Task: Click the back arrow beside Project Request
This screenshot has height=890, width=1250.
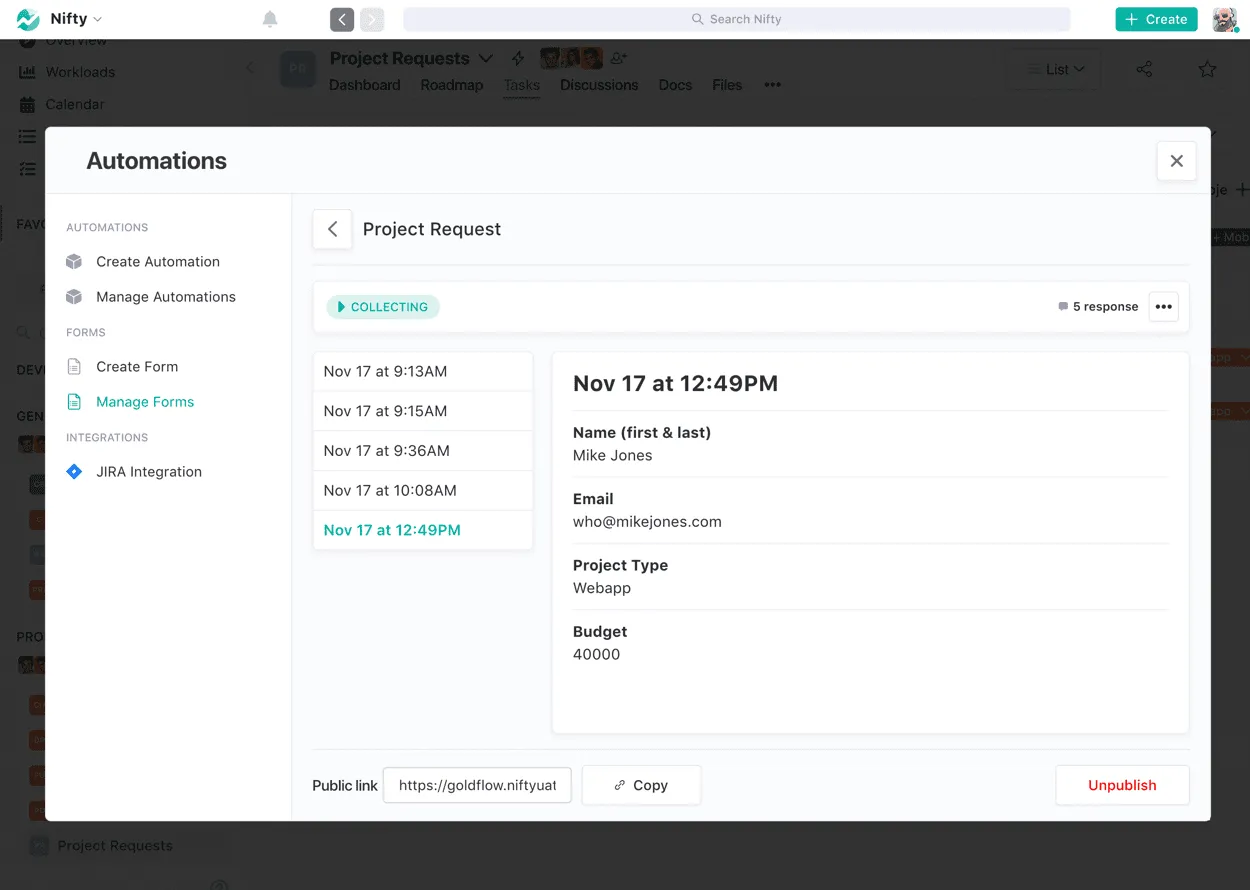Action: (x=332, y=229)
